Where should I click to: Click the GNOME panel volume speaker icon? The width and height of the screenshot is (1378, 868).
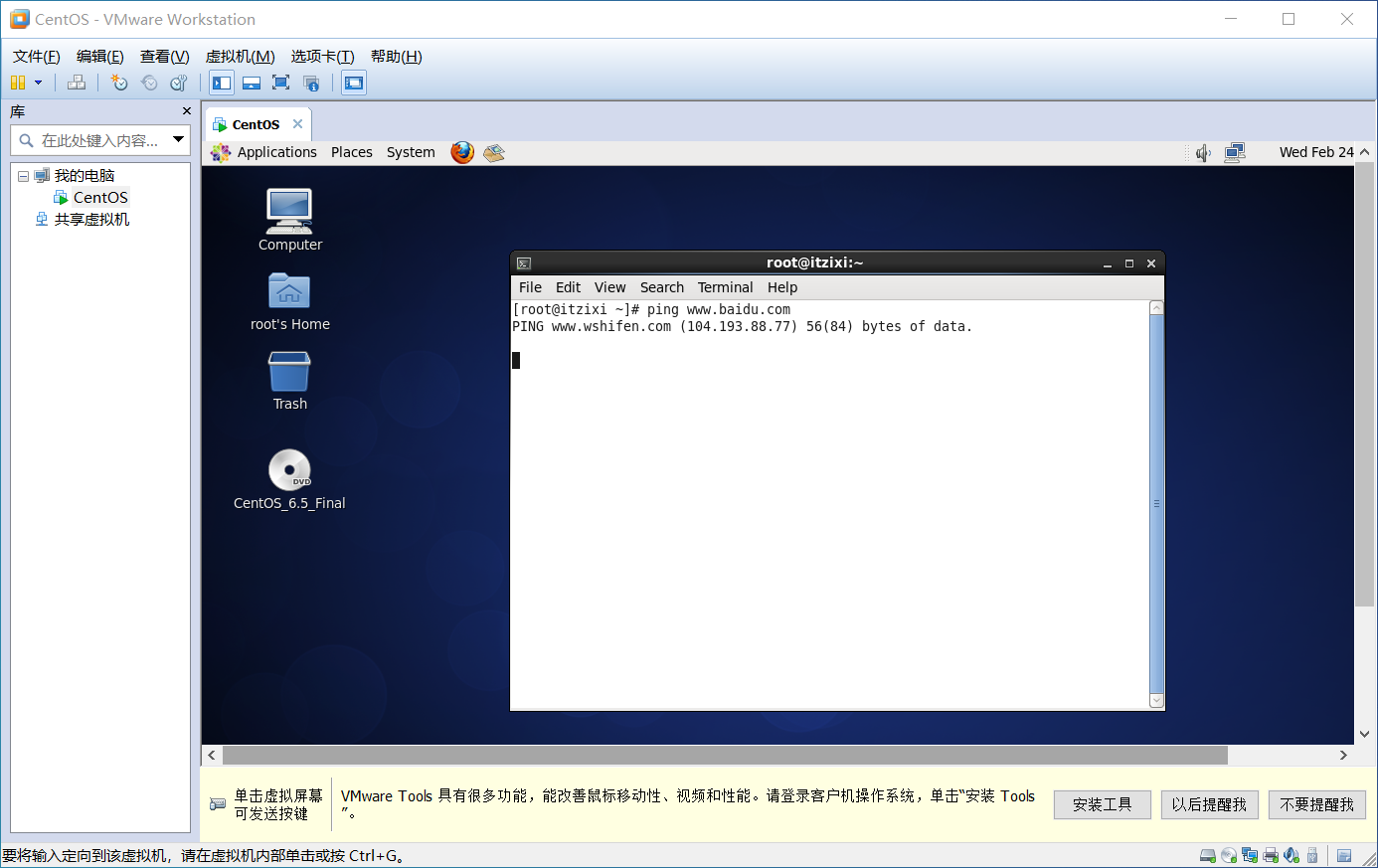point(1203,152)
